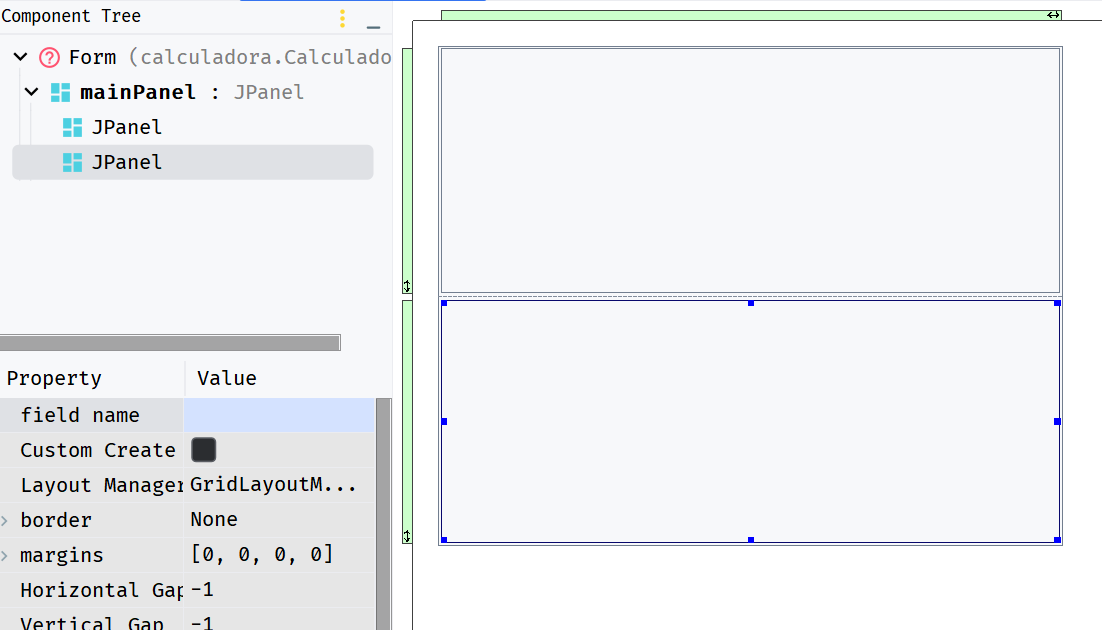This screenshot has width=1102, height=630.
Task: Click the first child JPanel icon
Action: point(72,127)
